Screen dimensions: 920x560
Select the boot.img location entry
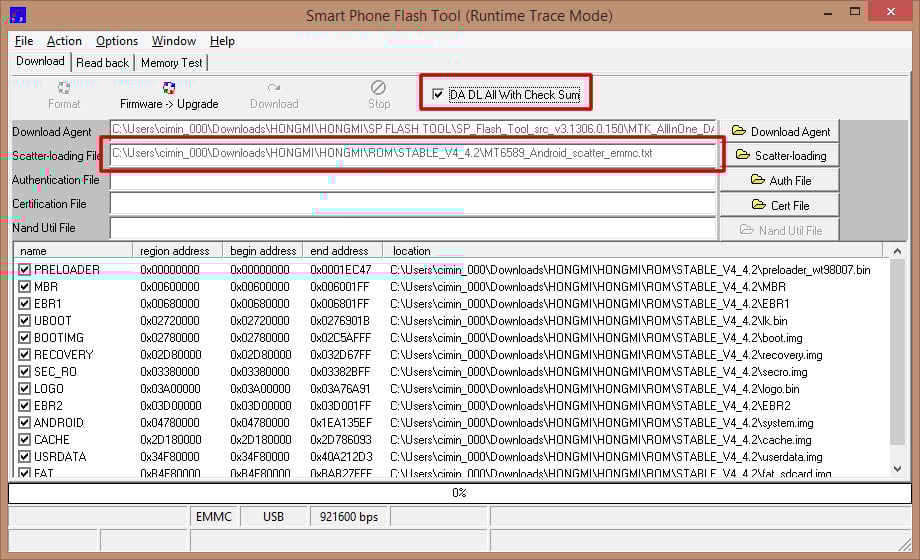point(596,338)
